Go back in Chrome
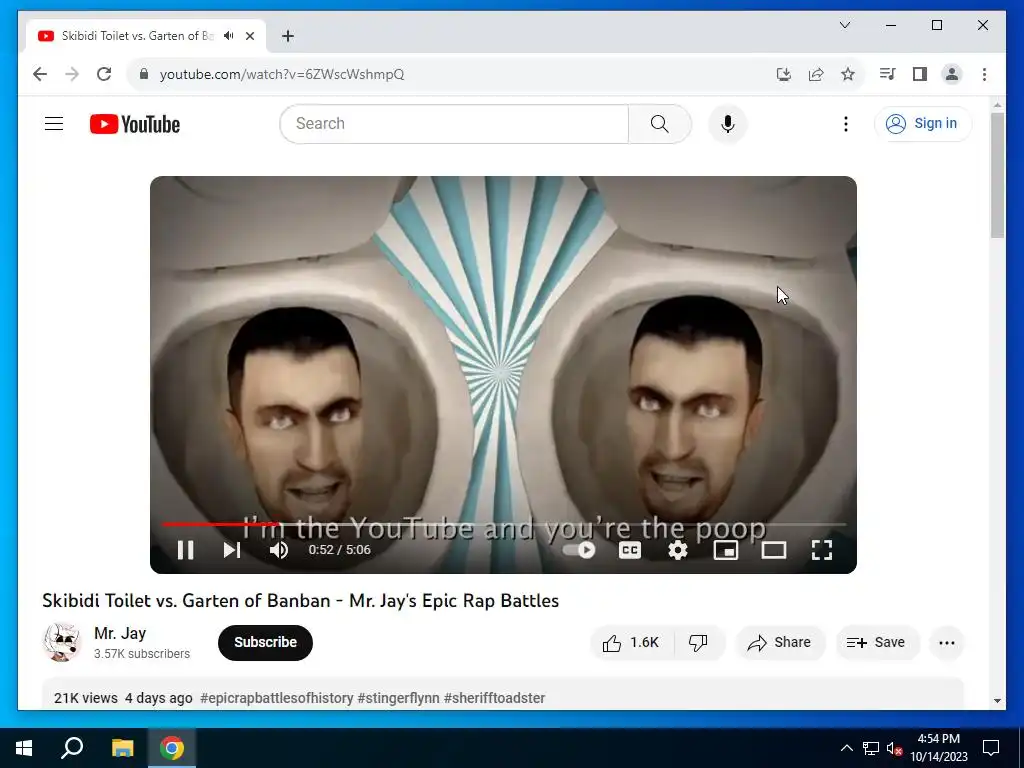The image size is (1024, 768). [x=40, y=74]
